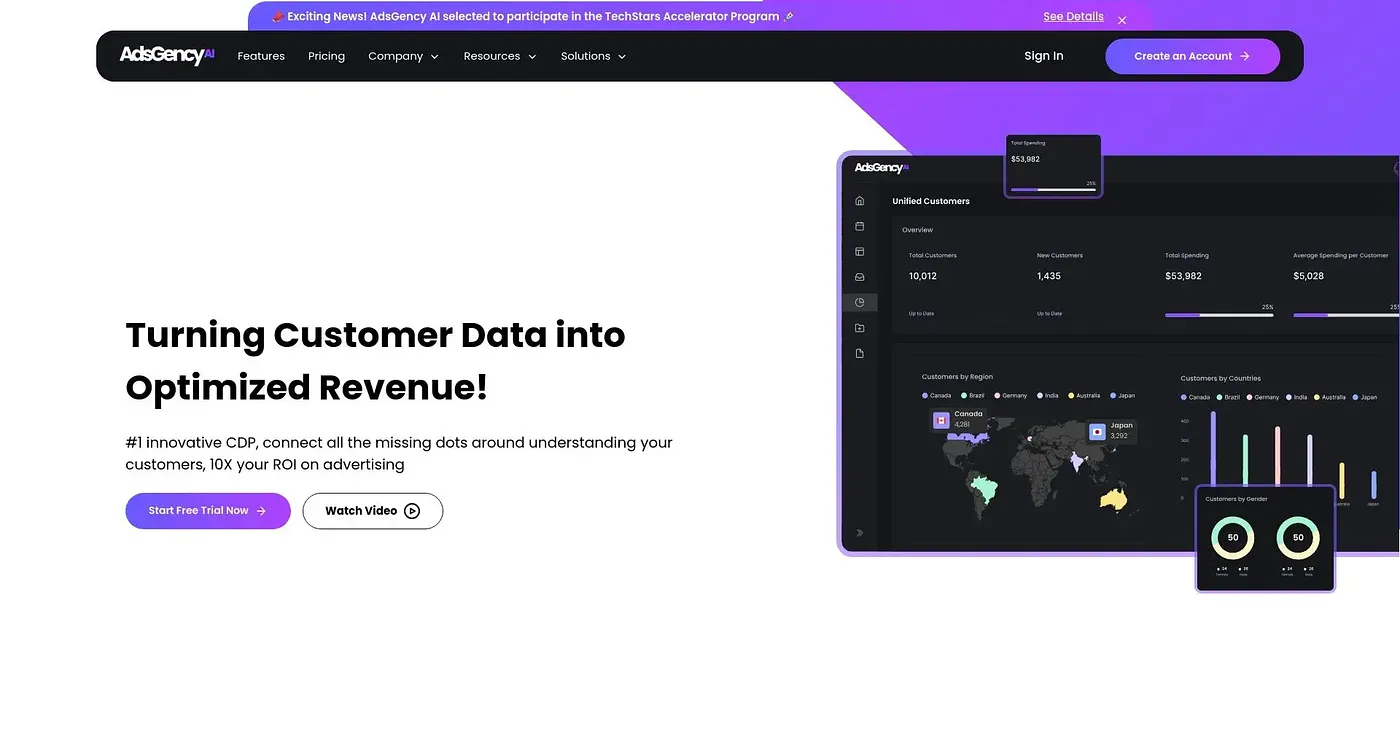This screenshot has width=1400, height=729.
Task: Click the Create an Account button
Action: (x=1192, y=56)
